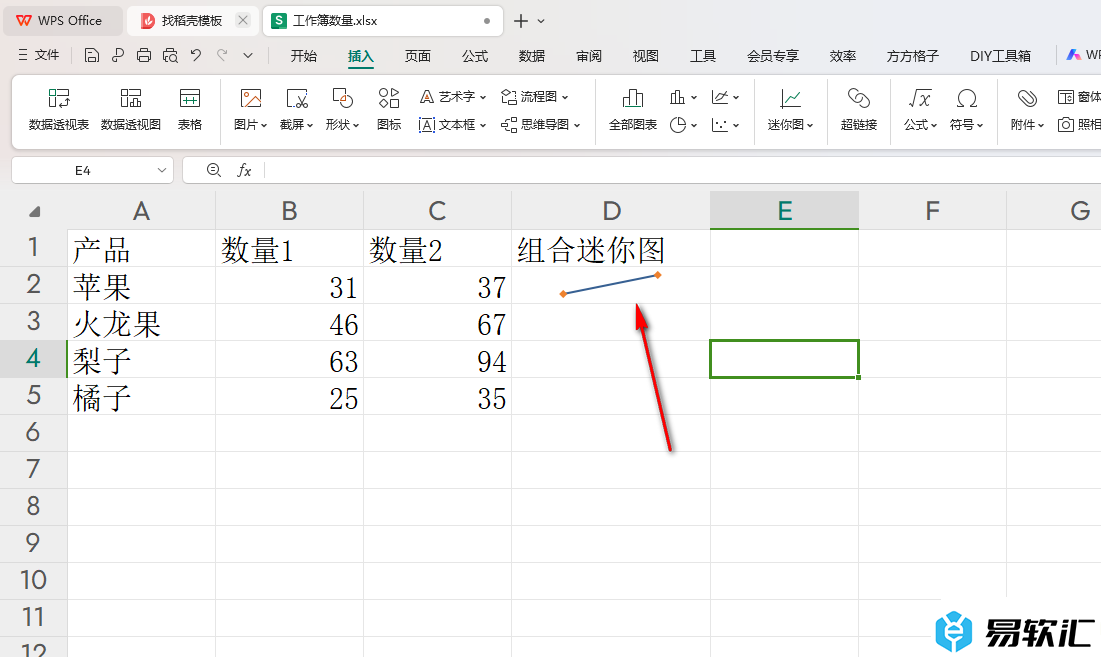Open the Shapes (形状) gallery
Image resolution: width=1101 pixels, height=657 pixels.
(343, 110)
